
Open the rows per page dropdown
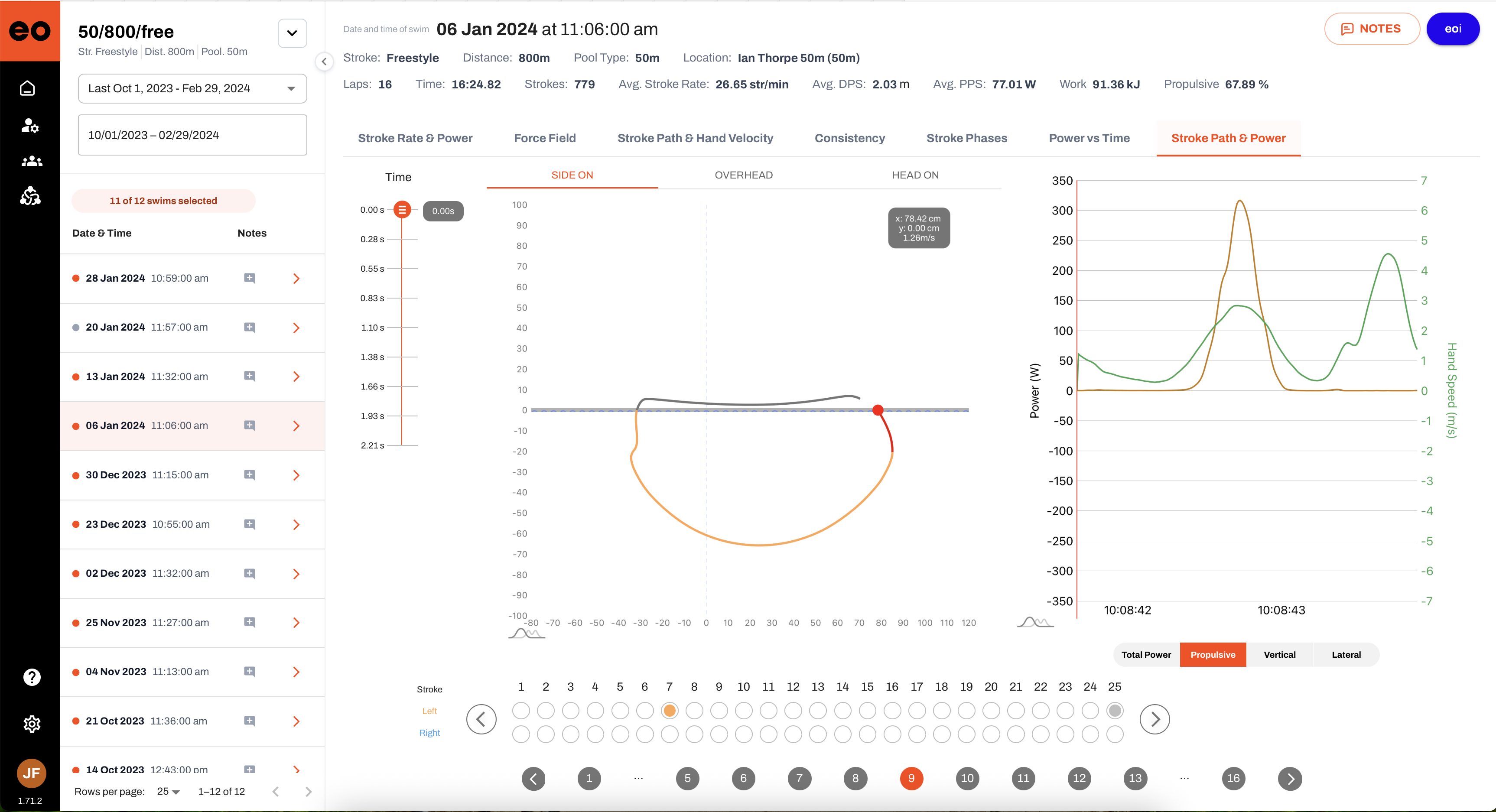click(x=169, y=792)
